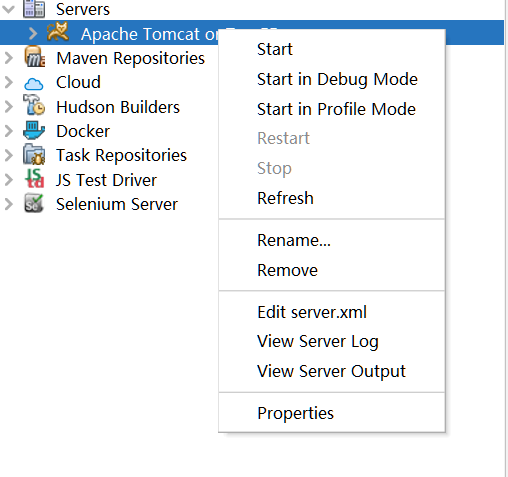Expand the Apache Tomcat server node
Screen dimensions: 508x477
click(x=32, y=33)
